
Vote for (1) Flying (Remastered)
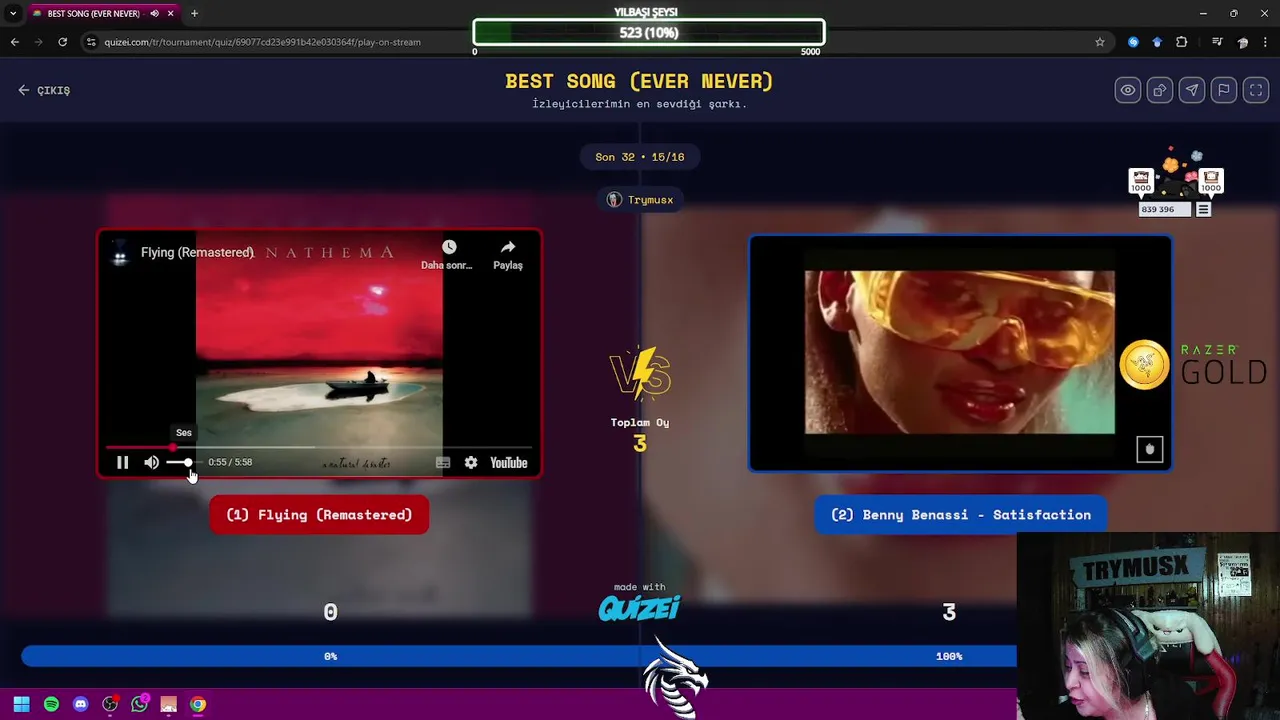click(x=319, y=515)
